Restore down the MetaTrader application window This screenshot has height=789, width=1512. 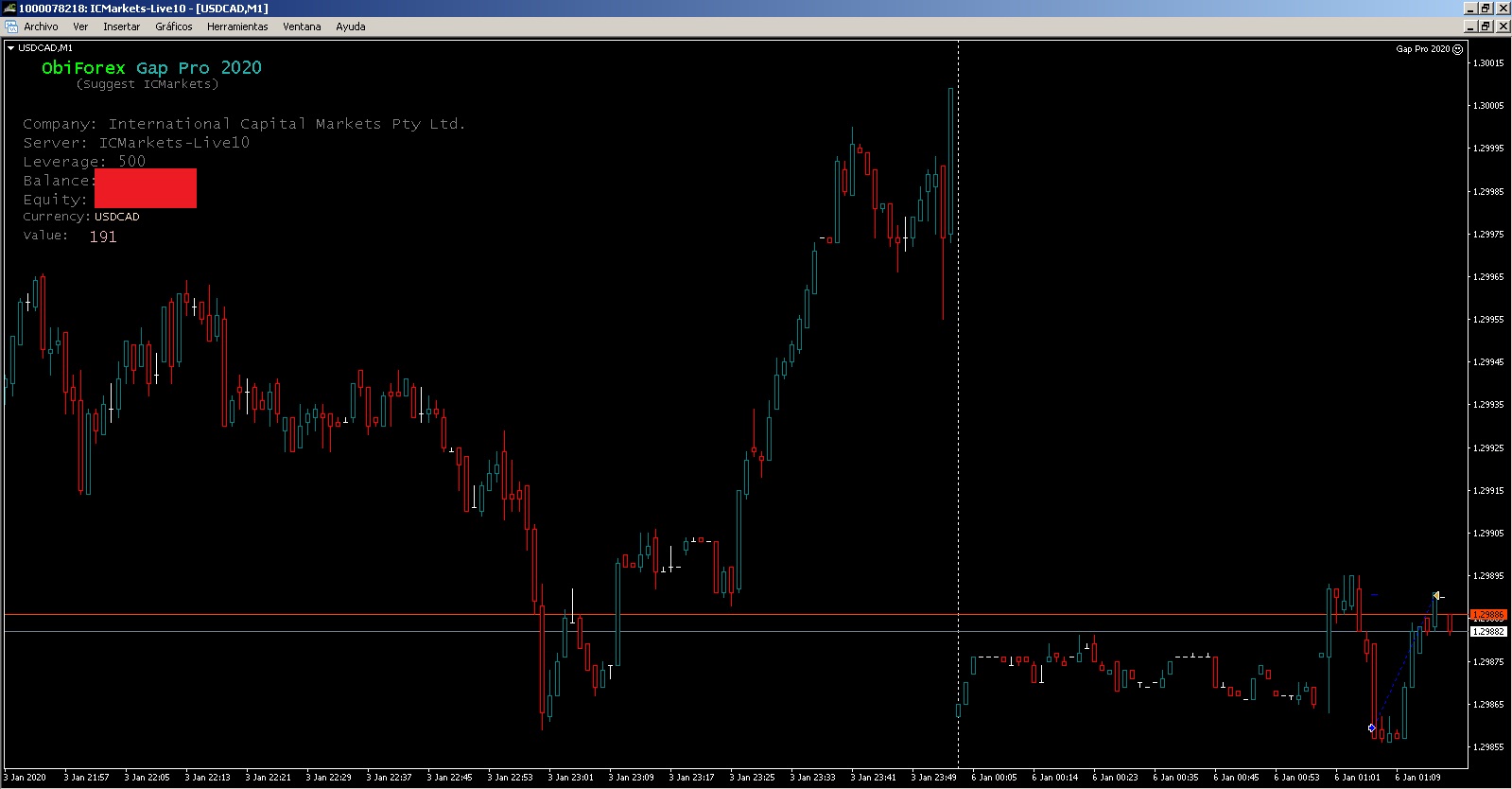coord(1486,9)
